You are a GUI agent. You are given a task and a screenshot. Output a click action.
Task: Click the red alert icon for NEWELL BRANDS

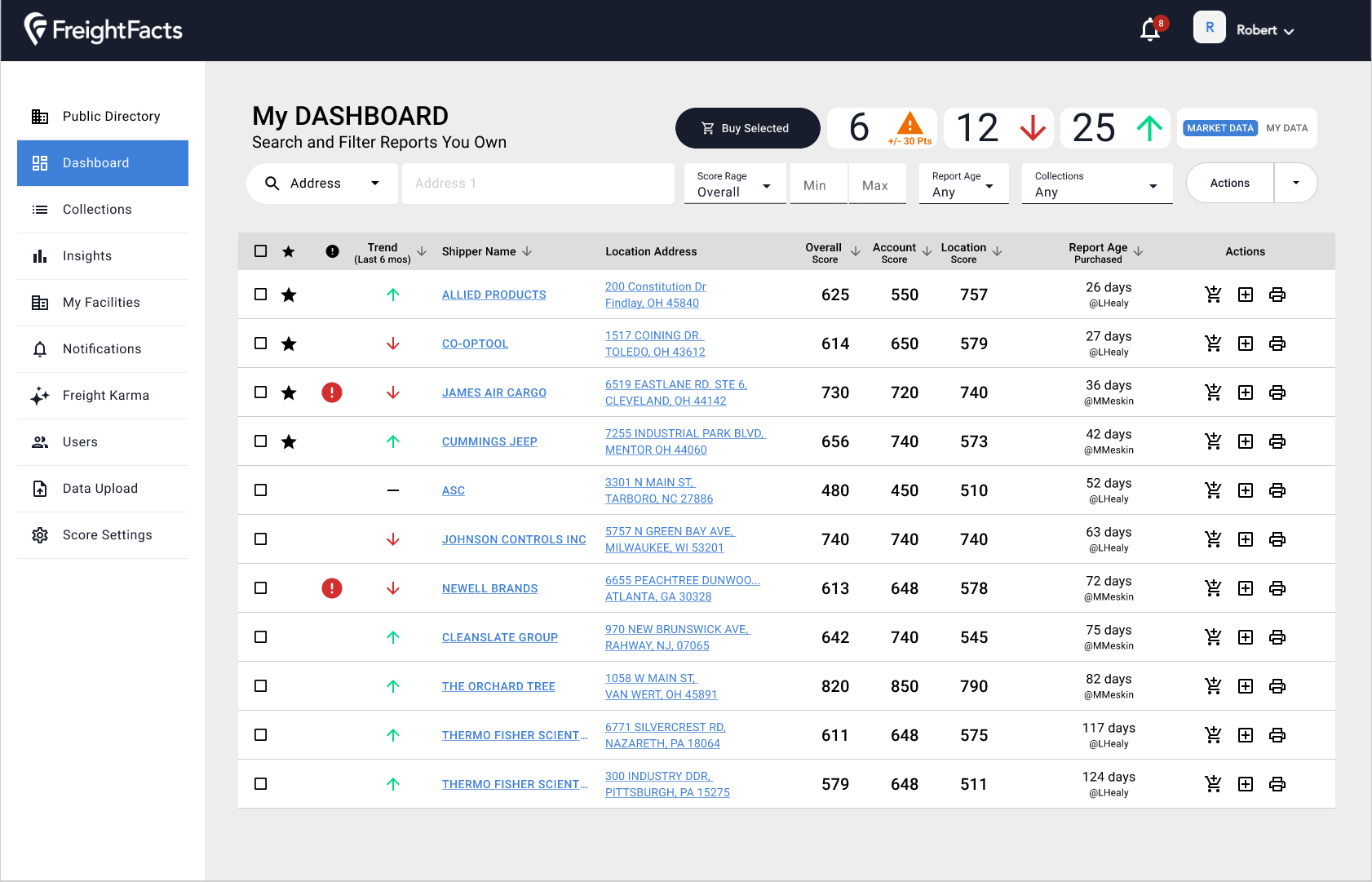click(x=332, y=588)
